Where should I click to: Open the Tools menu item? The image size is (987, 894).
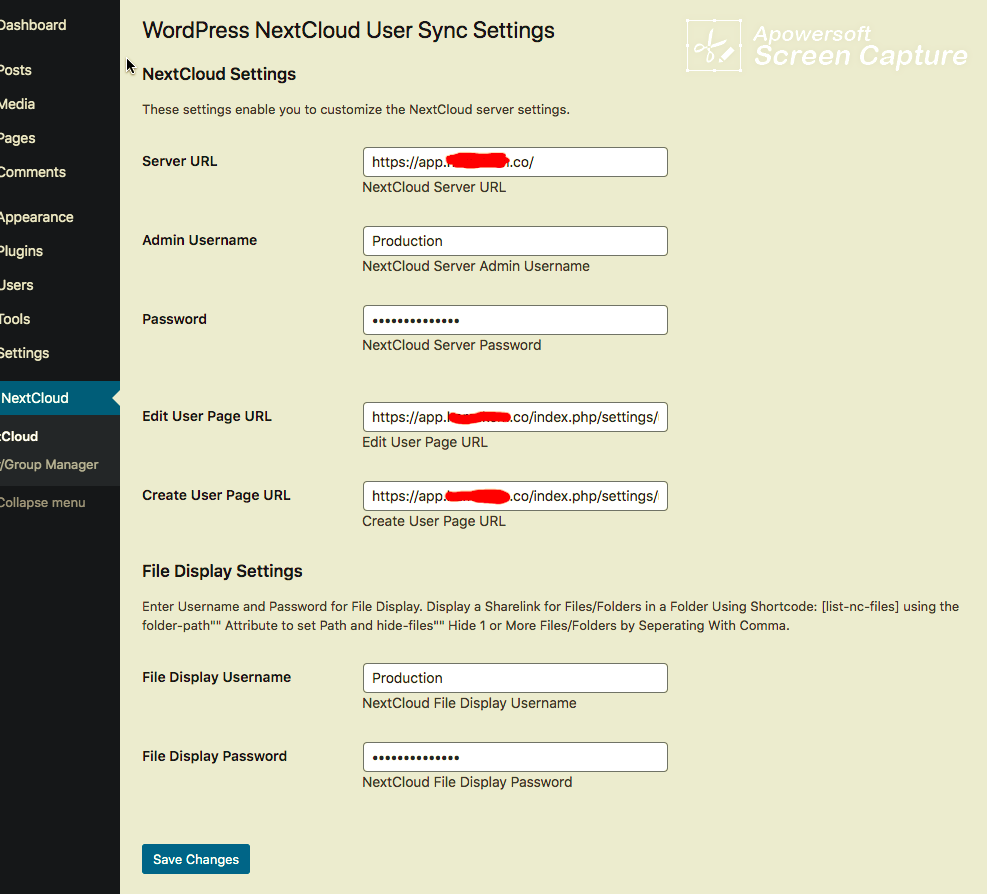tap(15, 319)
